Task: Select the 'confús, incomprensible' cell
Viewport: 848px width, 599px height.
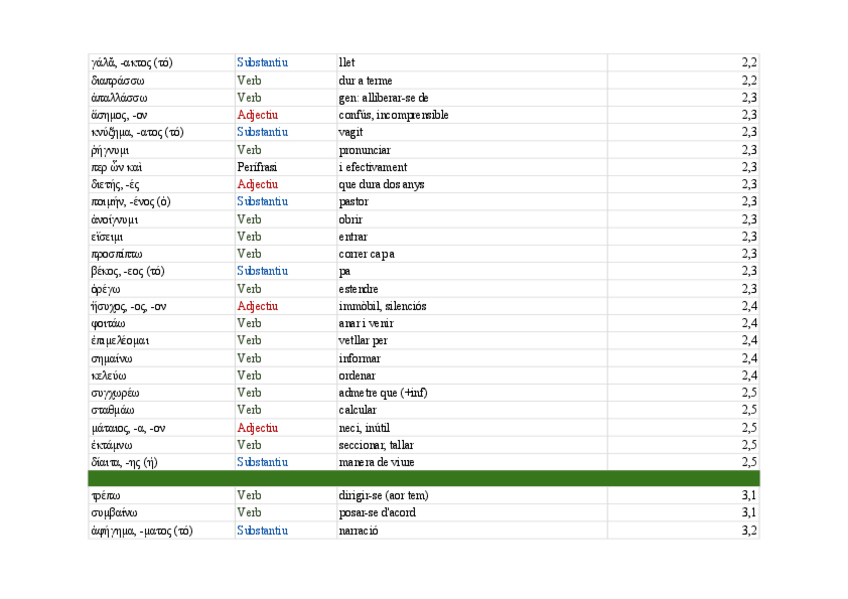Action: [393, 115]
